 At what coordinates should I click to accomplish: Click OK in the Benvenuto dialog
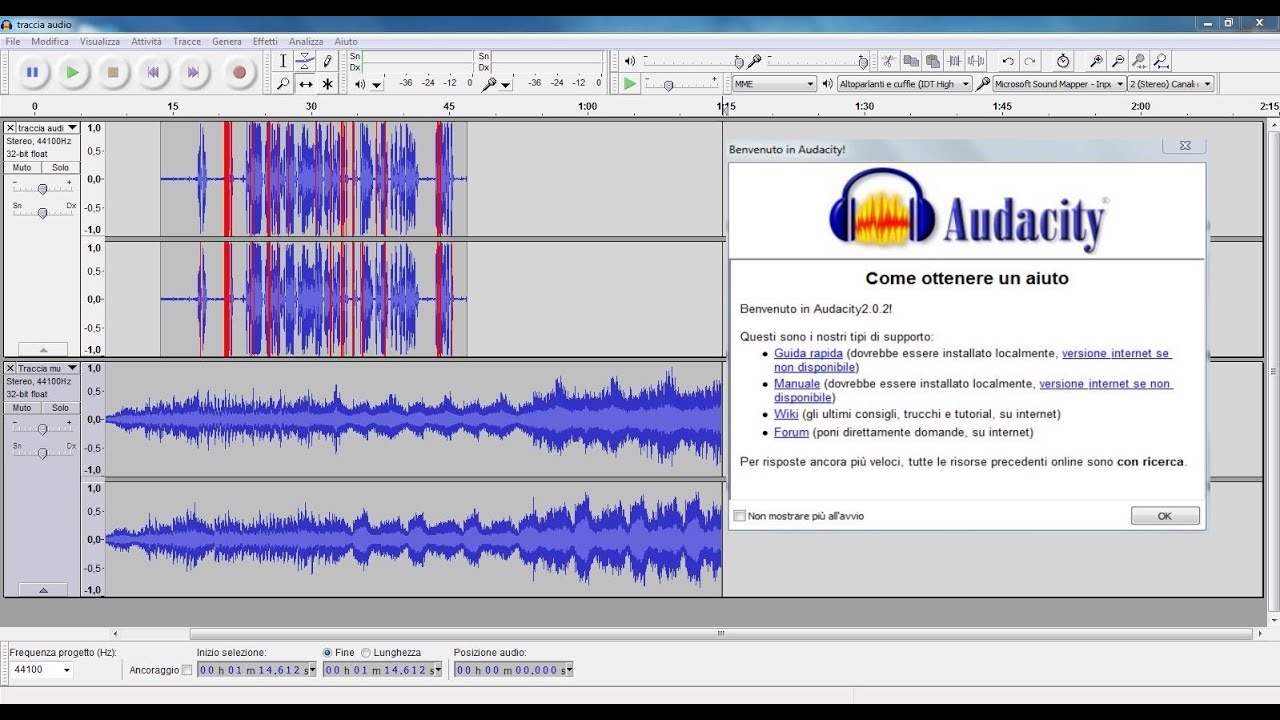tap(1165, 516)
